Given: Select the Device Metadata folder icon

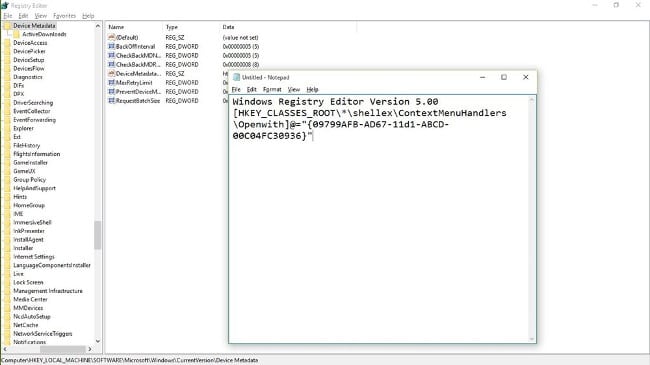Looking at the screenshot, I should tap(7, 26).
